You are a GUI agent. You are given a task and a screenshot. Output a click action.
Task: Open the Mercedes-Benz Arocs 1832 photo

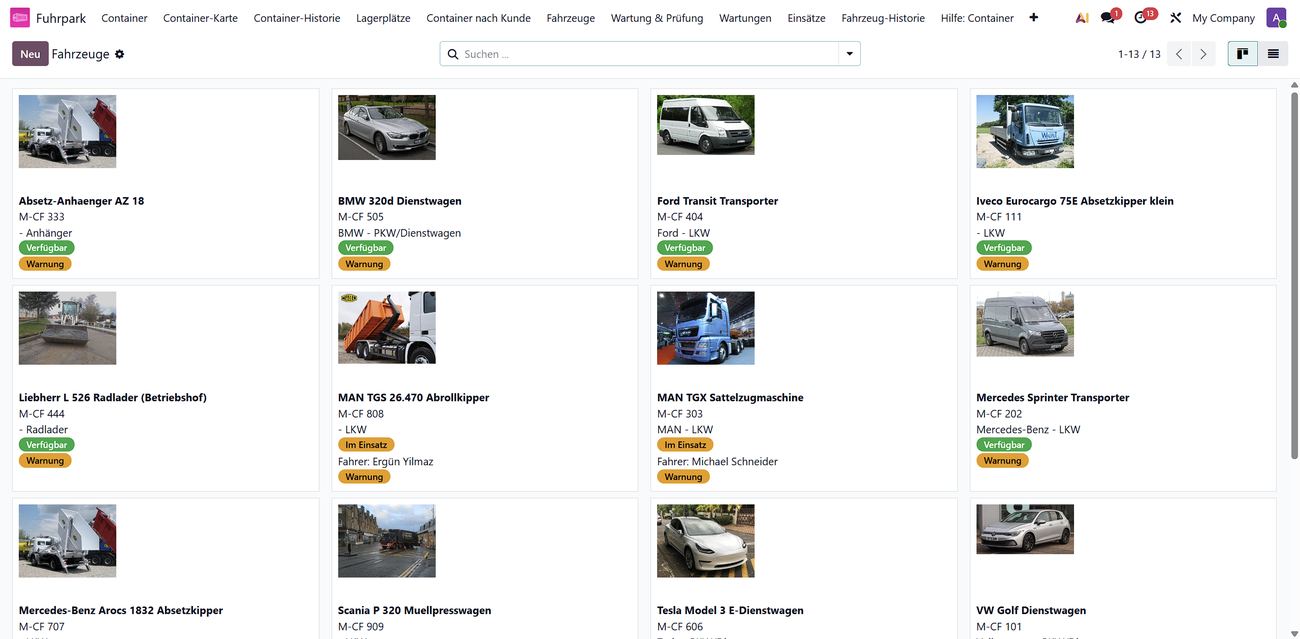(67, 541)
